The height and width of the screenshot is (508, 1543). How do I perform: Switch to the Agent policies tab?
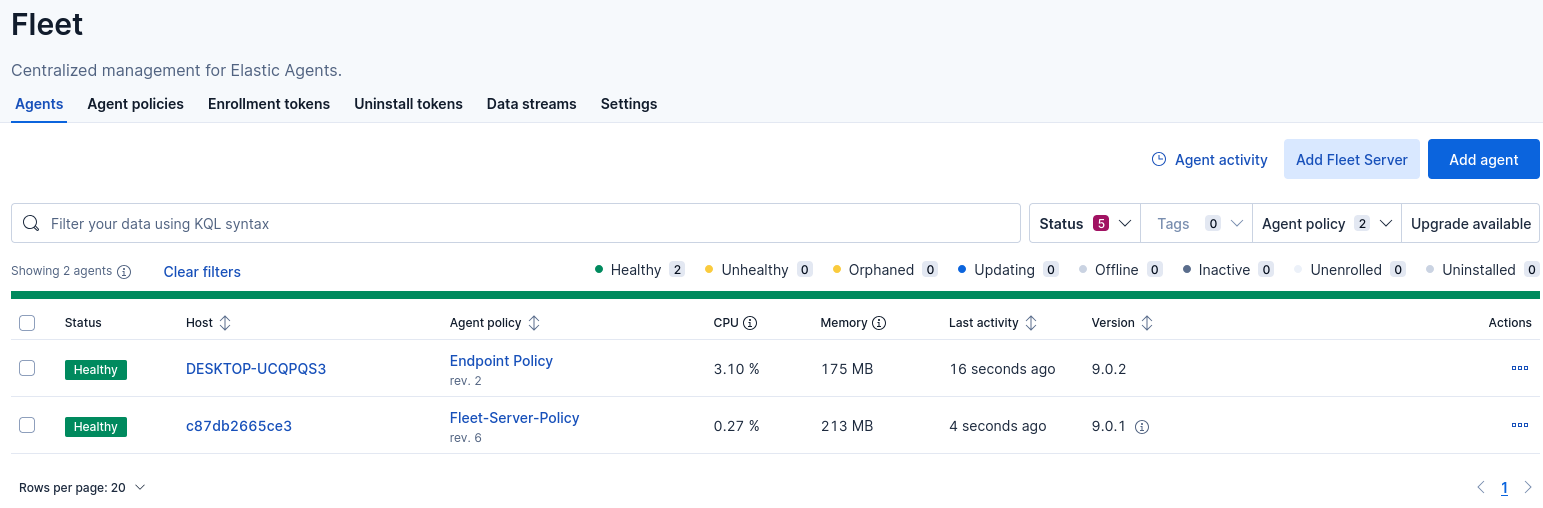click(136, 104)
